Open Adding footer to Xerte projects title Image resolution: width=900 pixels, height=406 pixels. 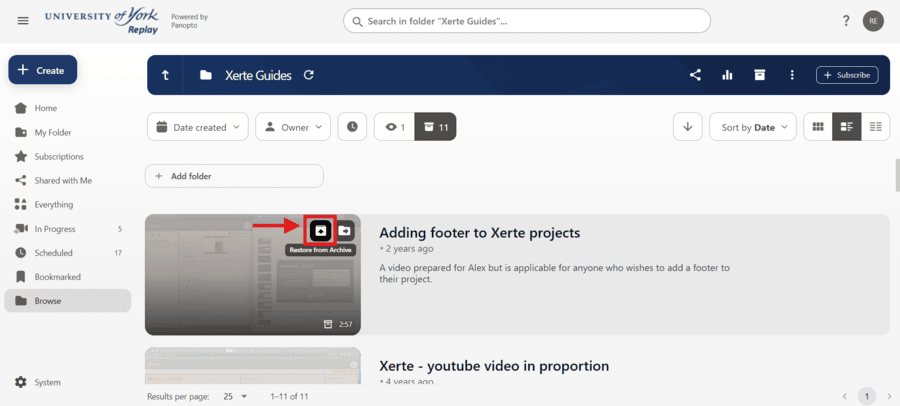coord(479,233)
